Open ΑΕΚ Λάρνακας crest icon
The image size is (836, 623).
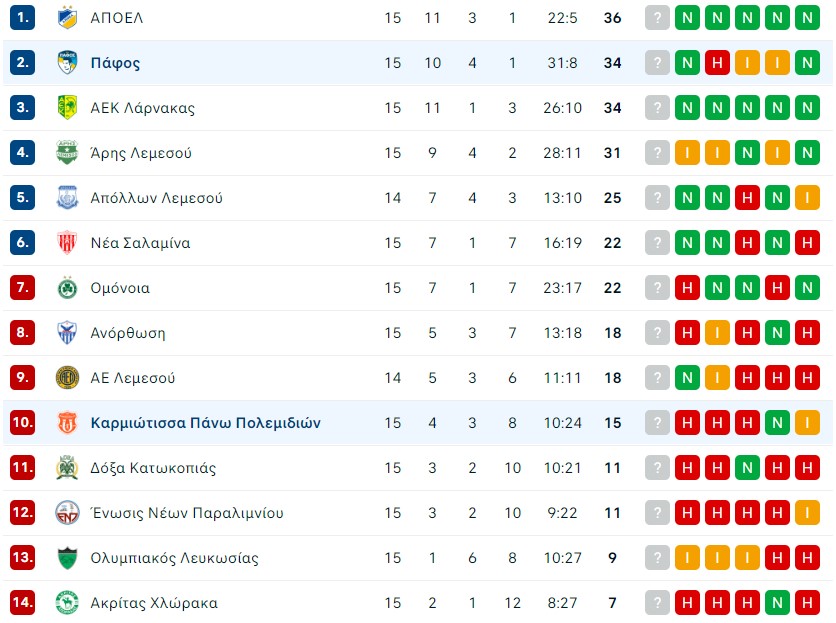click(x=67, y=107)
